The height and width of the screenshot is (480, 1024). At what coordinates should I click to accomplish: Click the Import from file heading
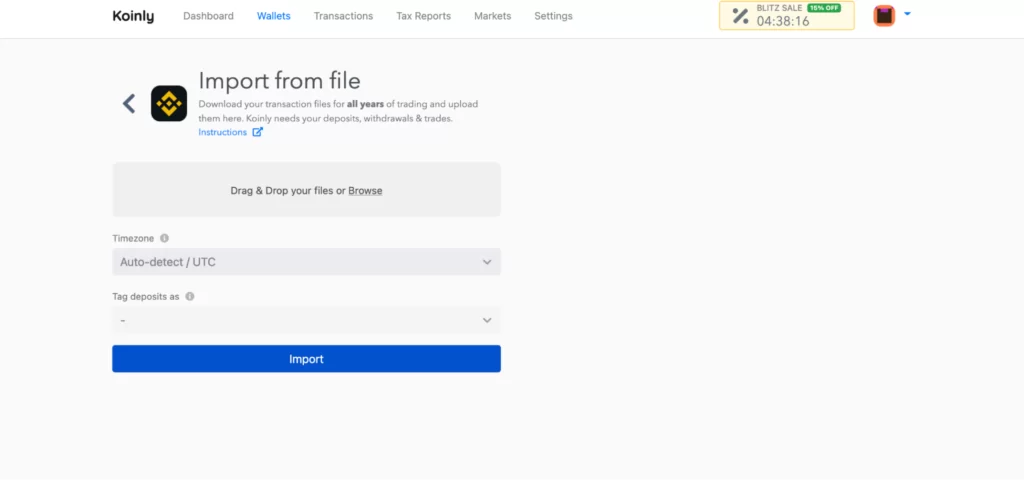(280, 80)
